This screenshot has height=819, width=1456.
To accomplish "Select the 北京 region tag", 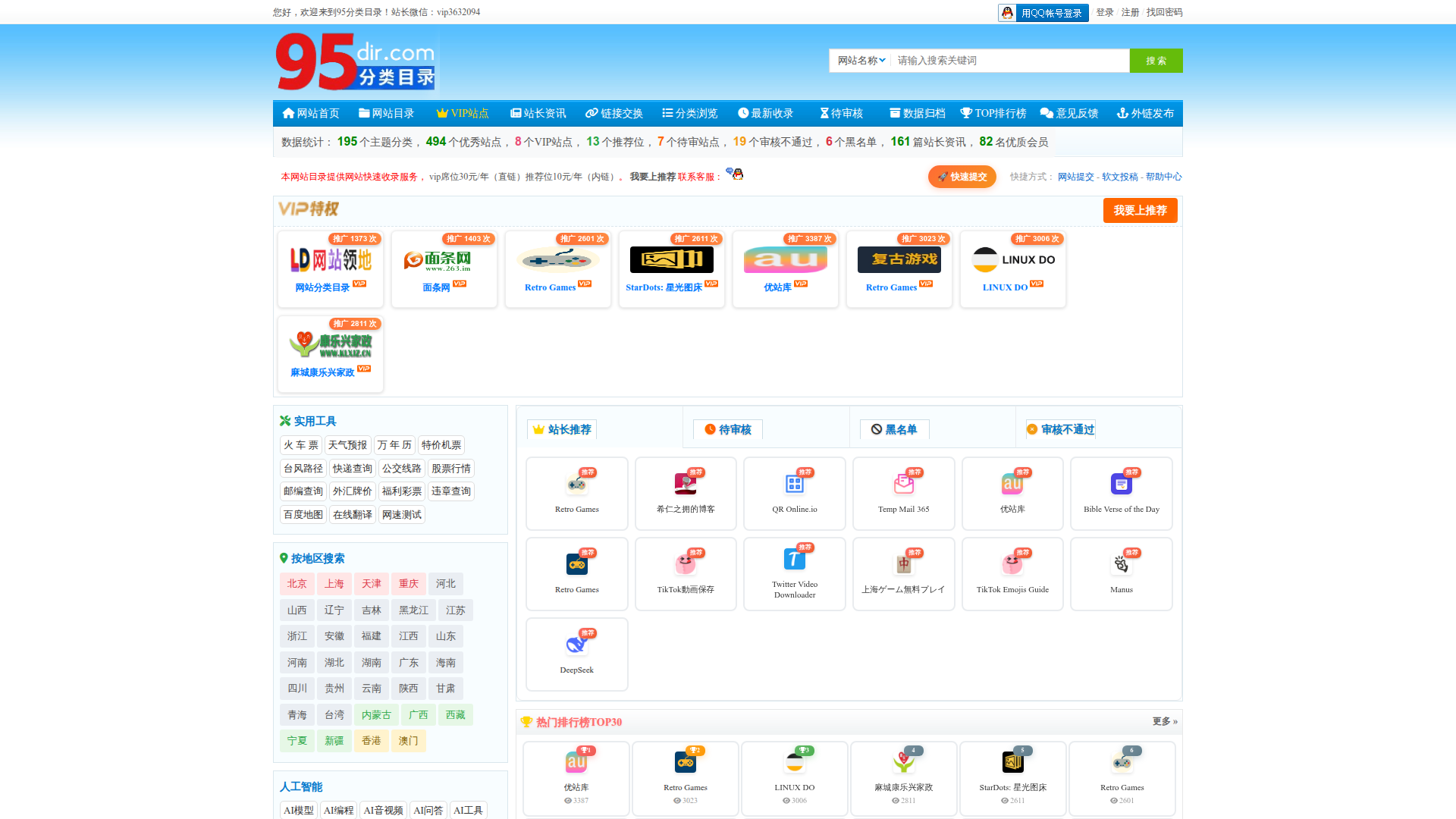I will pos(297,584).
